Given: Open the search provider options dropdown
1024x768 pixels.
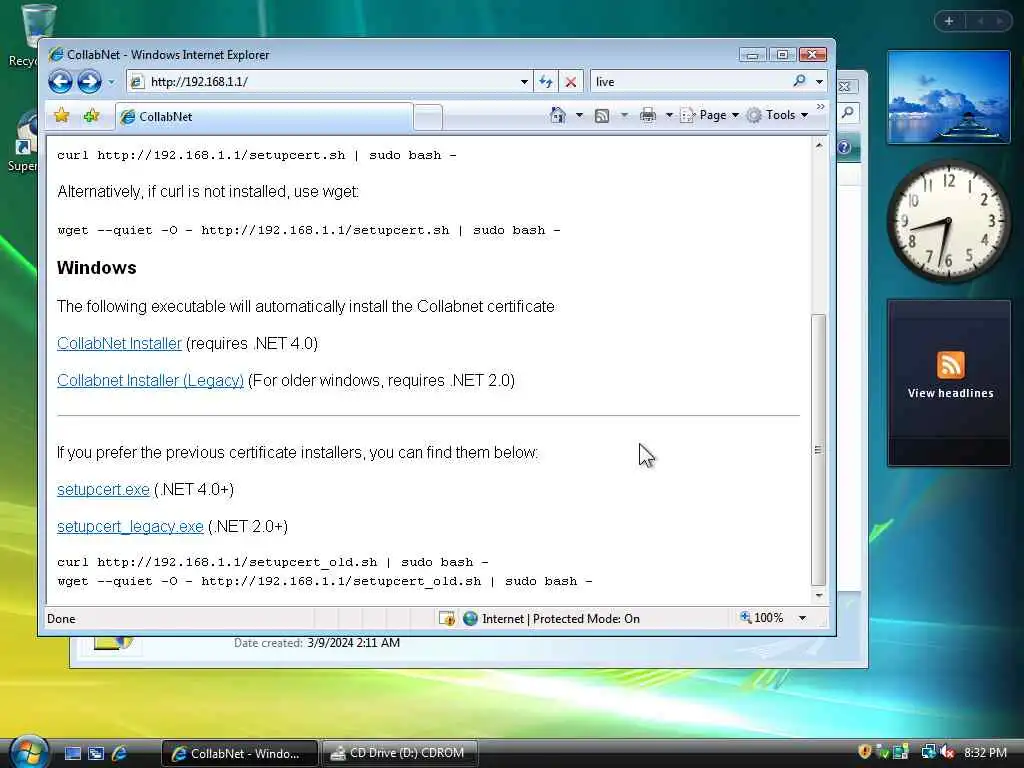Looking at the screenshot, I should (819, 82).
